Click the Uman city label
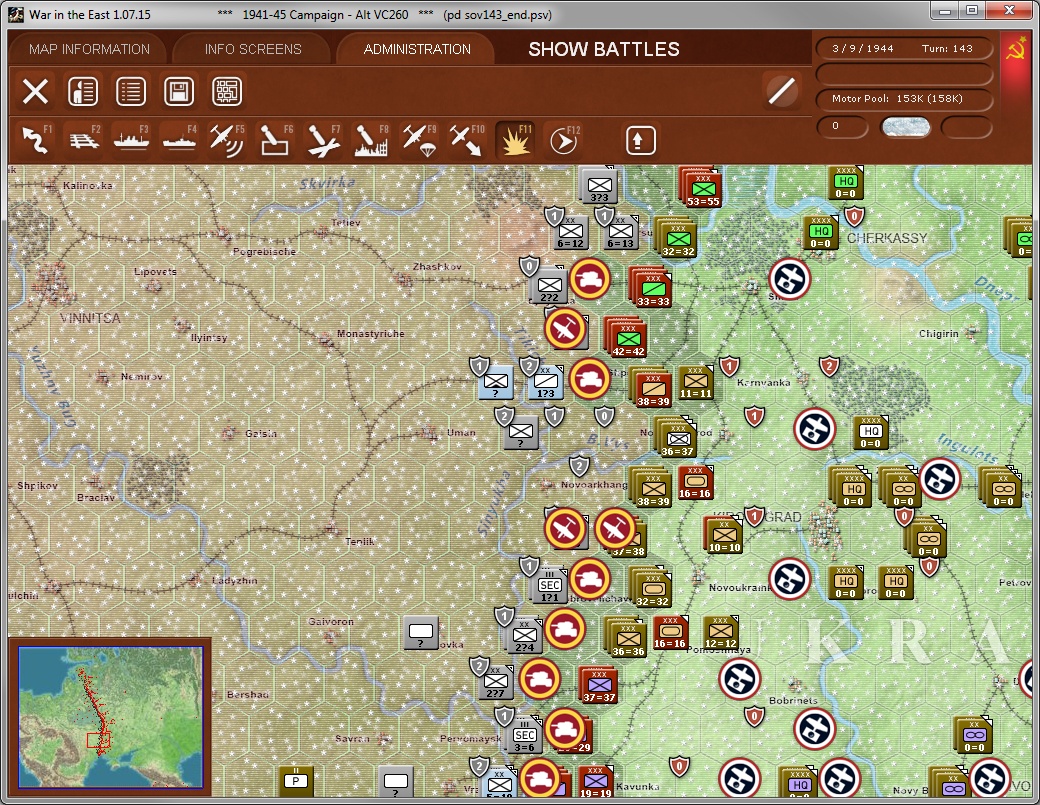 (x=461, y=432)
